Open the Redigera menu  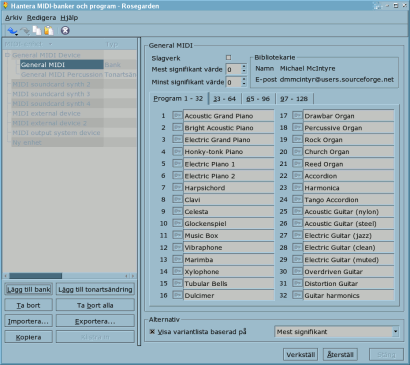[x=41, y=18]
